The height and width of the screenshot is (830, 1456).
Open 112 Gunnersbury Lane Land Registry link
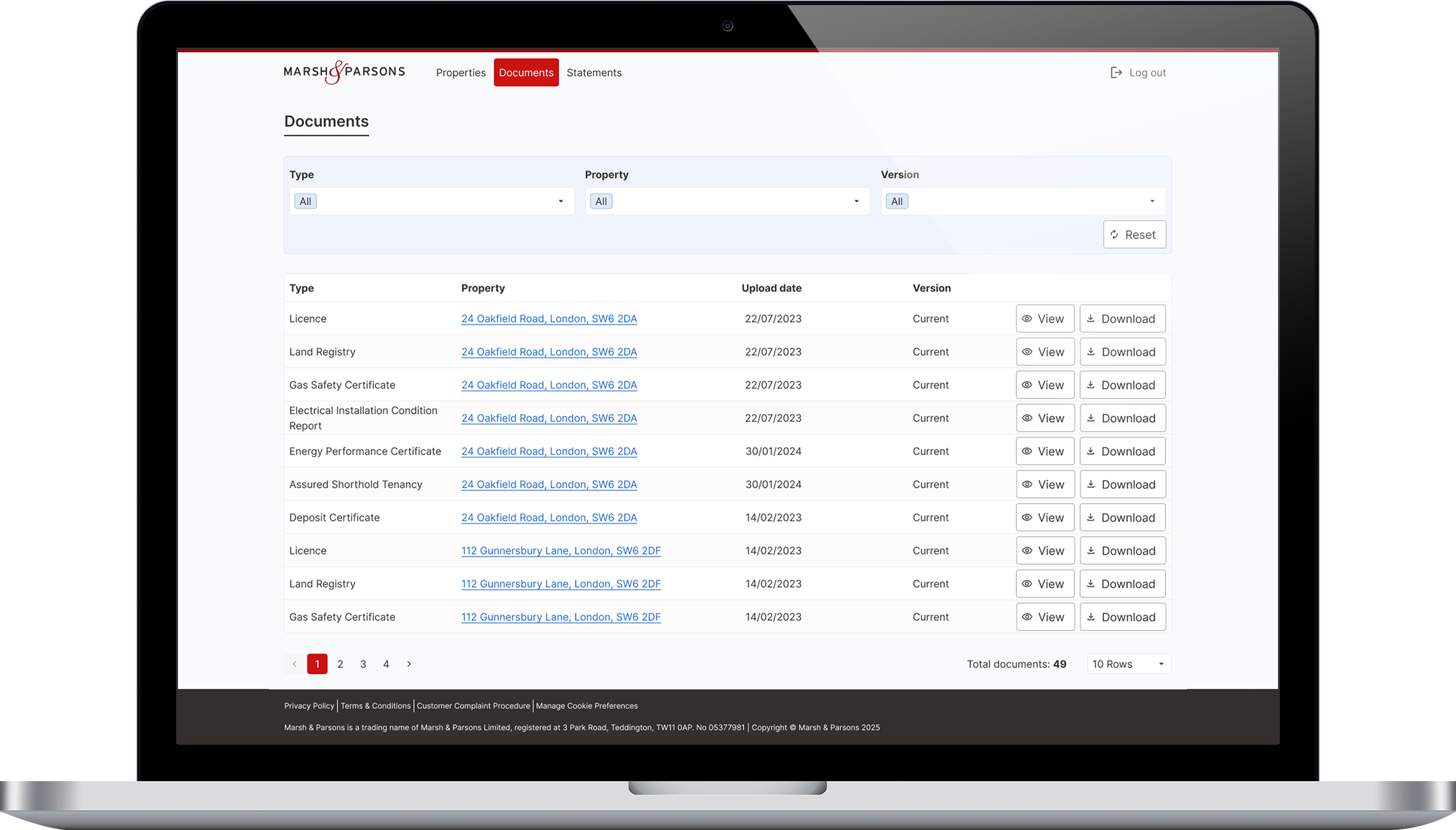[x=561, y=584]
